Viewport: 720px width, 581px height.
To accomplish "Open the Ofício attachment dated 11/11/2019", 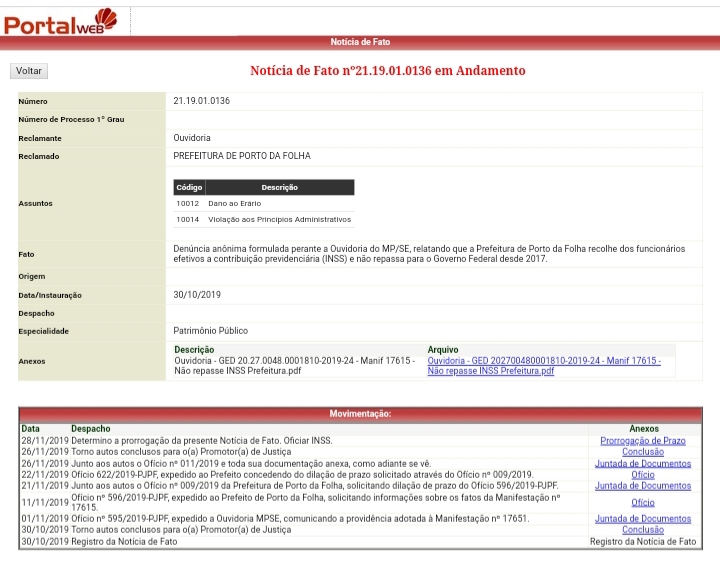I will click(642, 502).
